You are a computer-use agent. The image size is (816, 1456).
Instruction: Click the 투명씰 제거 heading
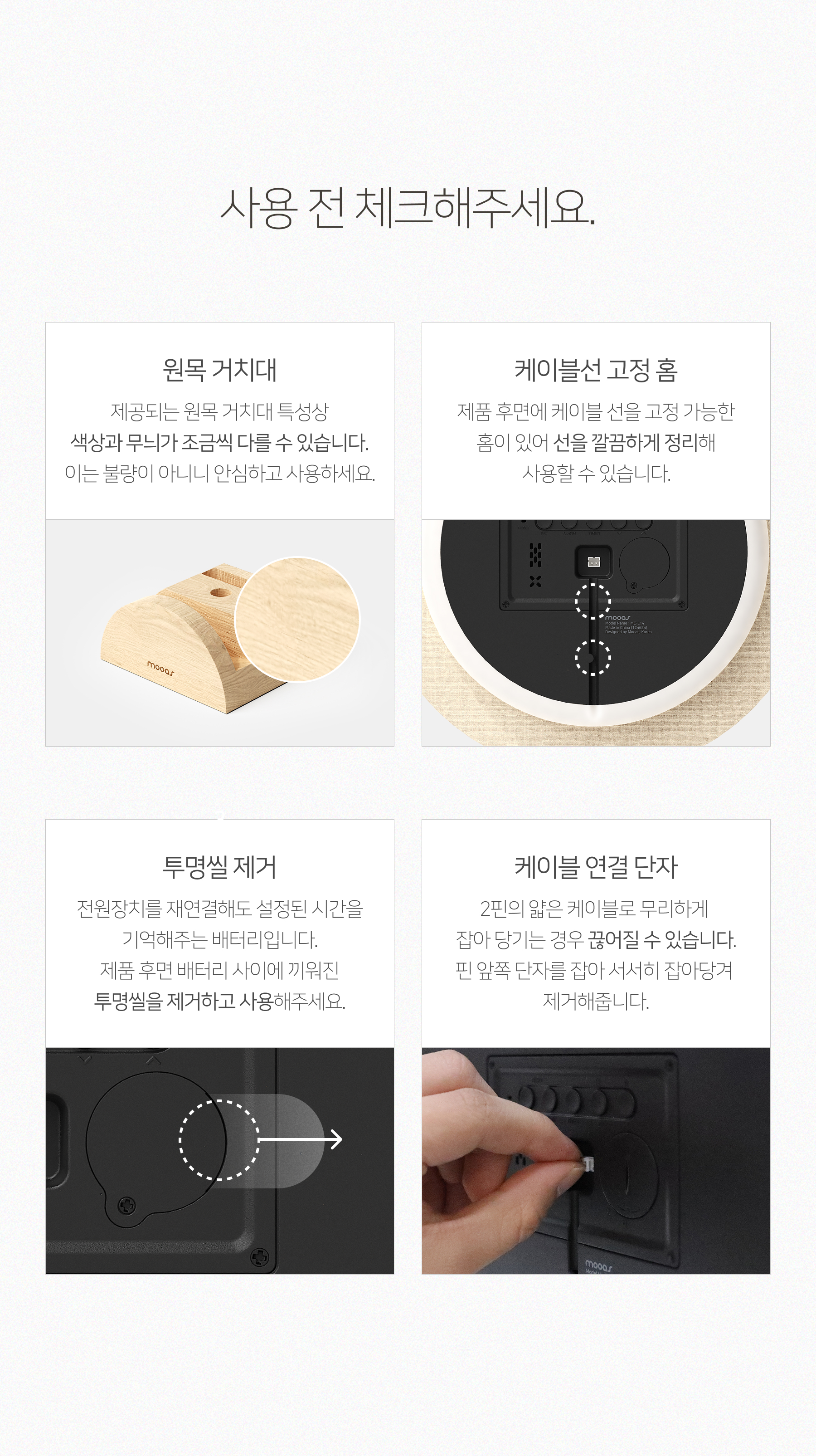pyautogui.click(x=219, y=867)
